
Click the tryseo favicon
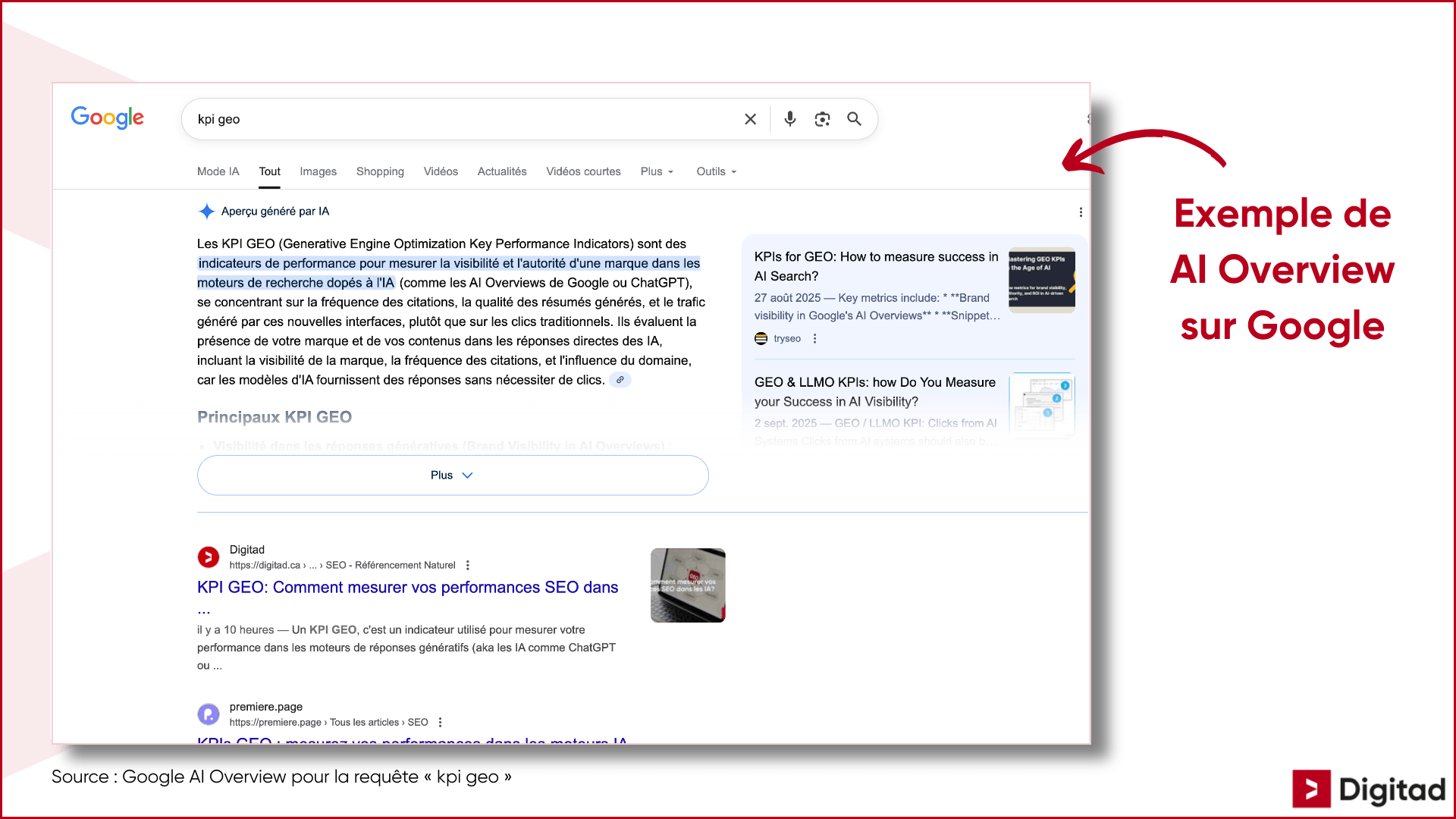click(x=761, y=339)
